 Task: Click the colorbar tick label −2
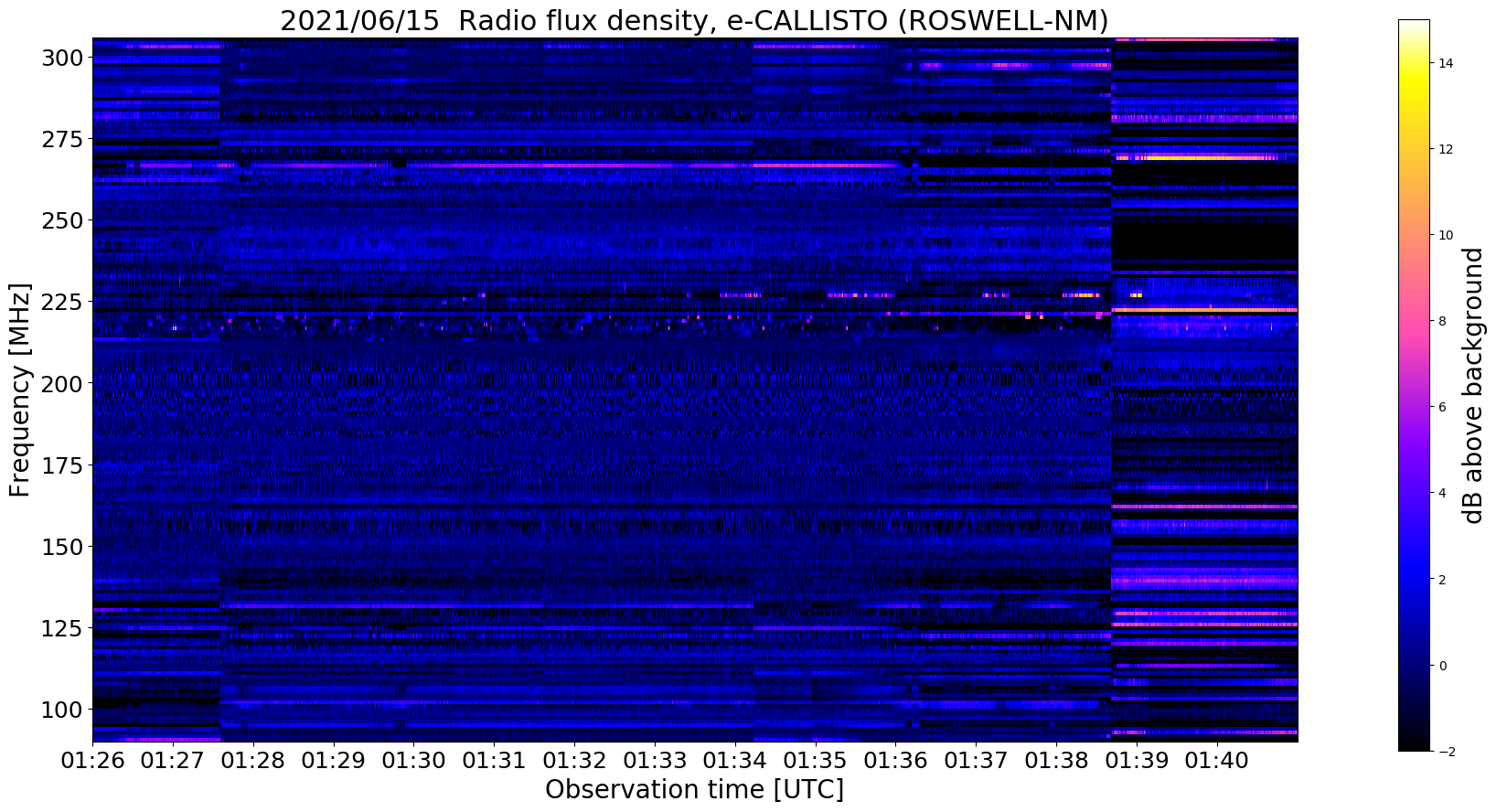(x=1445, y=751)
